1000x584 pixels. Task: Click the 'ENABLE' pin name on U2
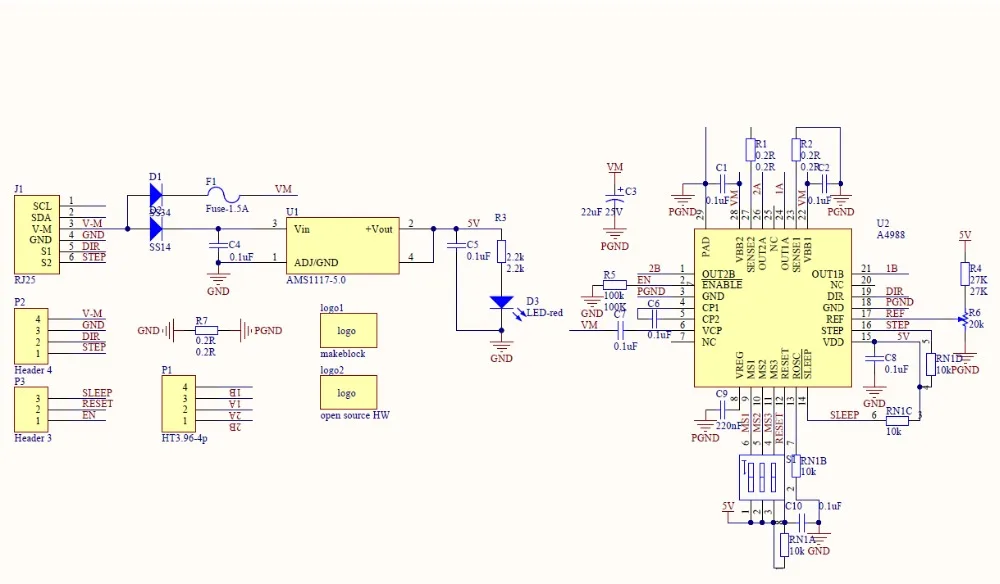(722, 285)
